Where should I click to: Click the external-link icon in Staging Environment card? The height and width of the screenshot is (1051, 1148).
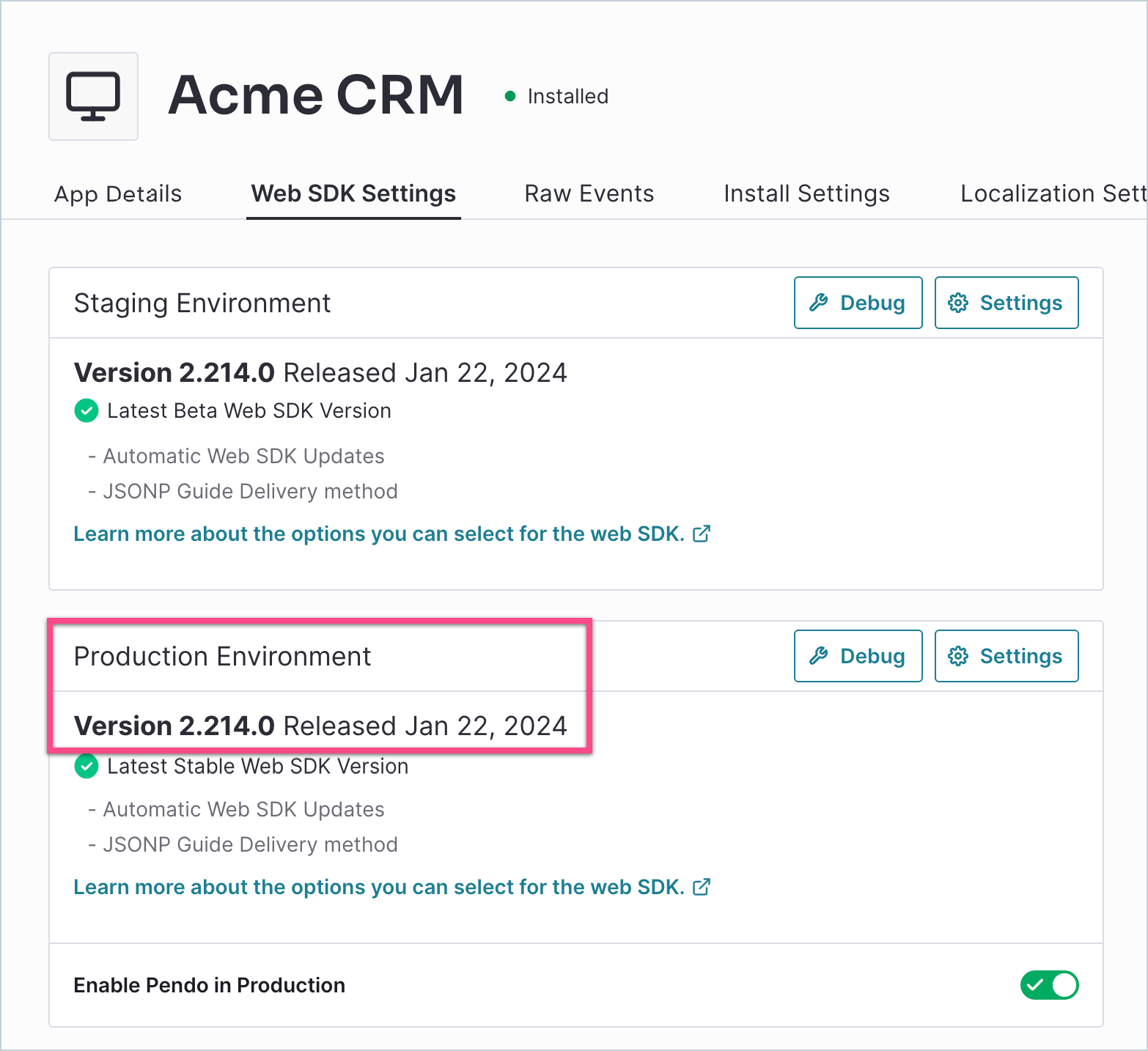click(702, 534)
